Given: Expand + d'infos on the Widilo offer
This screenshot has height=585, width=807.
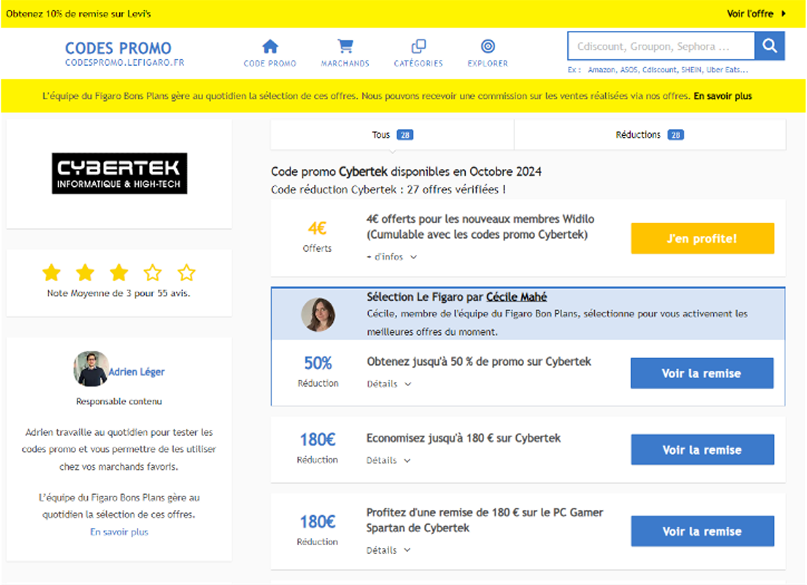Looking at the screenshot, I should [x=392, y=257].
